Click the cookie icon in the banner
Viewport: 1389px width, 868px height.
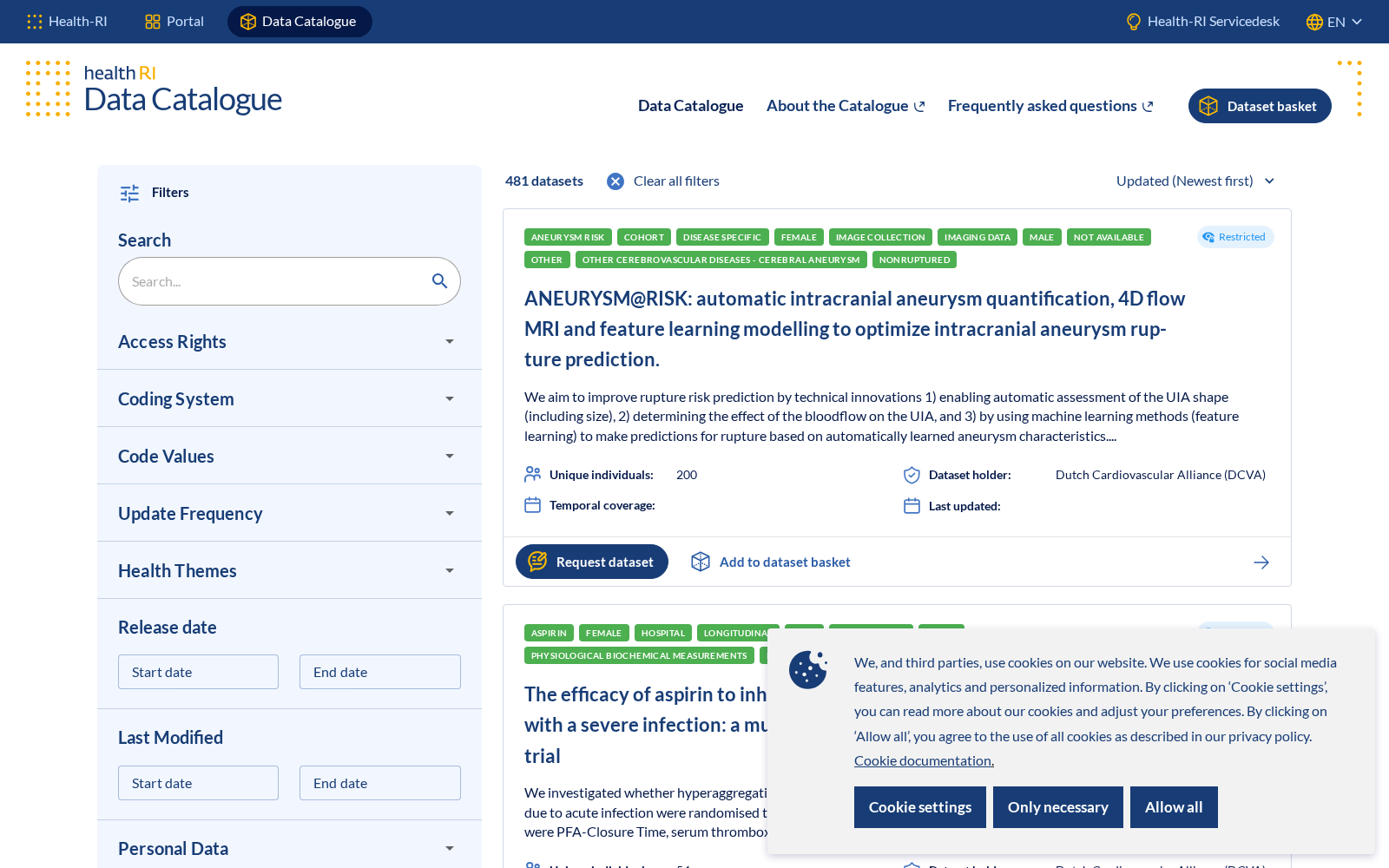pyautogui.click(x=808, y=669)
